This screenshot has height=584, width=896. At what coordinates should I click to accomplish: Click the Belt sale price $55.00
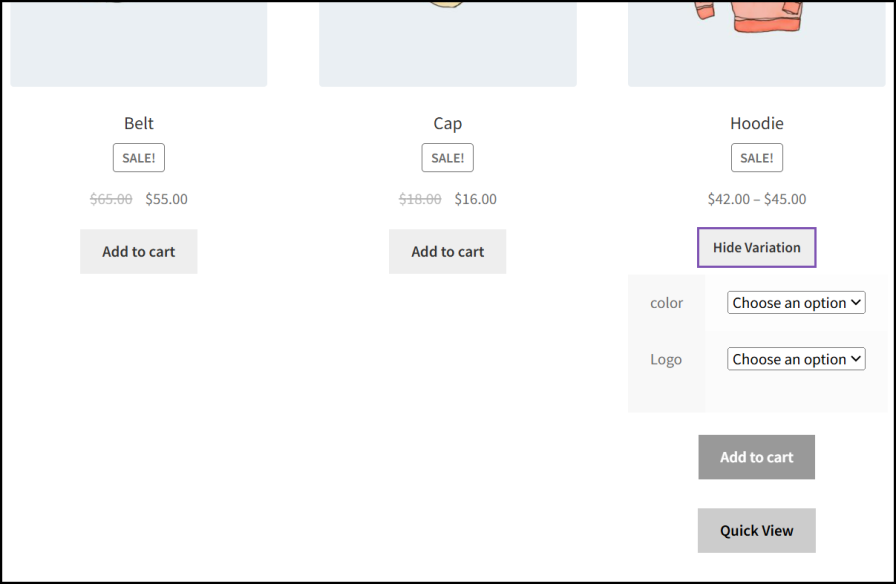(x=166, y=199)
